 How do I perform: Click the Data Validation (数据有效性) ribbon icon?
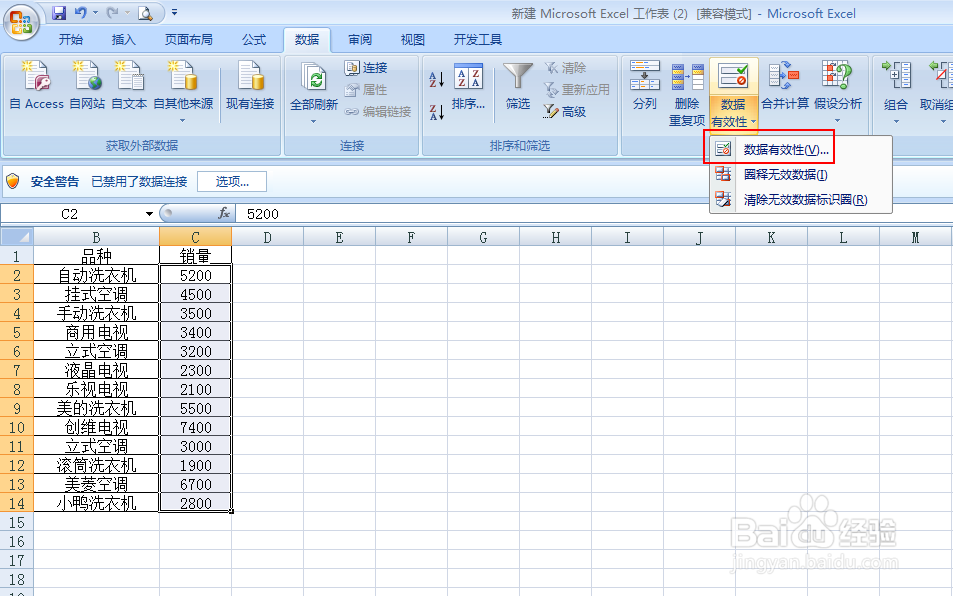[x=733, y=77]
